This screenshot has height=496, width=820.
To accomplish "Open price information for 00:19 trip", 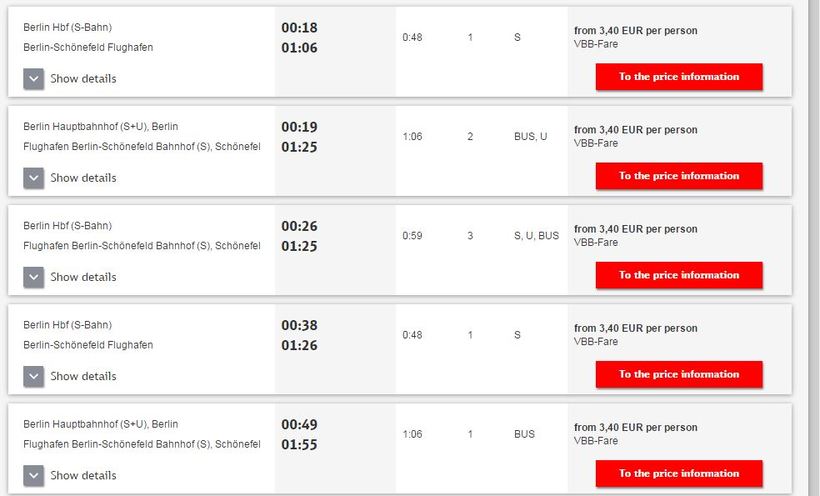I will [x=679, y=176].
